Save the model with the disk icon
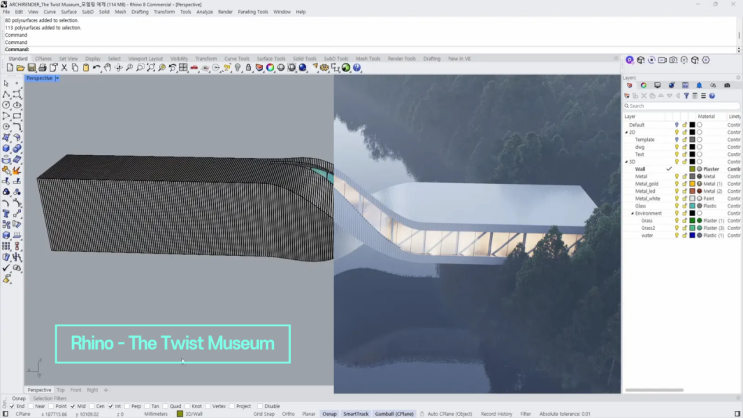The image size is (743, 418). pos(31,68)
